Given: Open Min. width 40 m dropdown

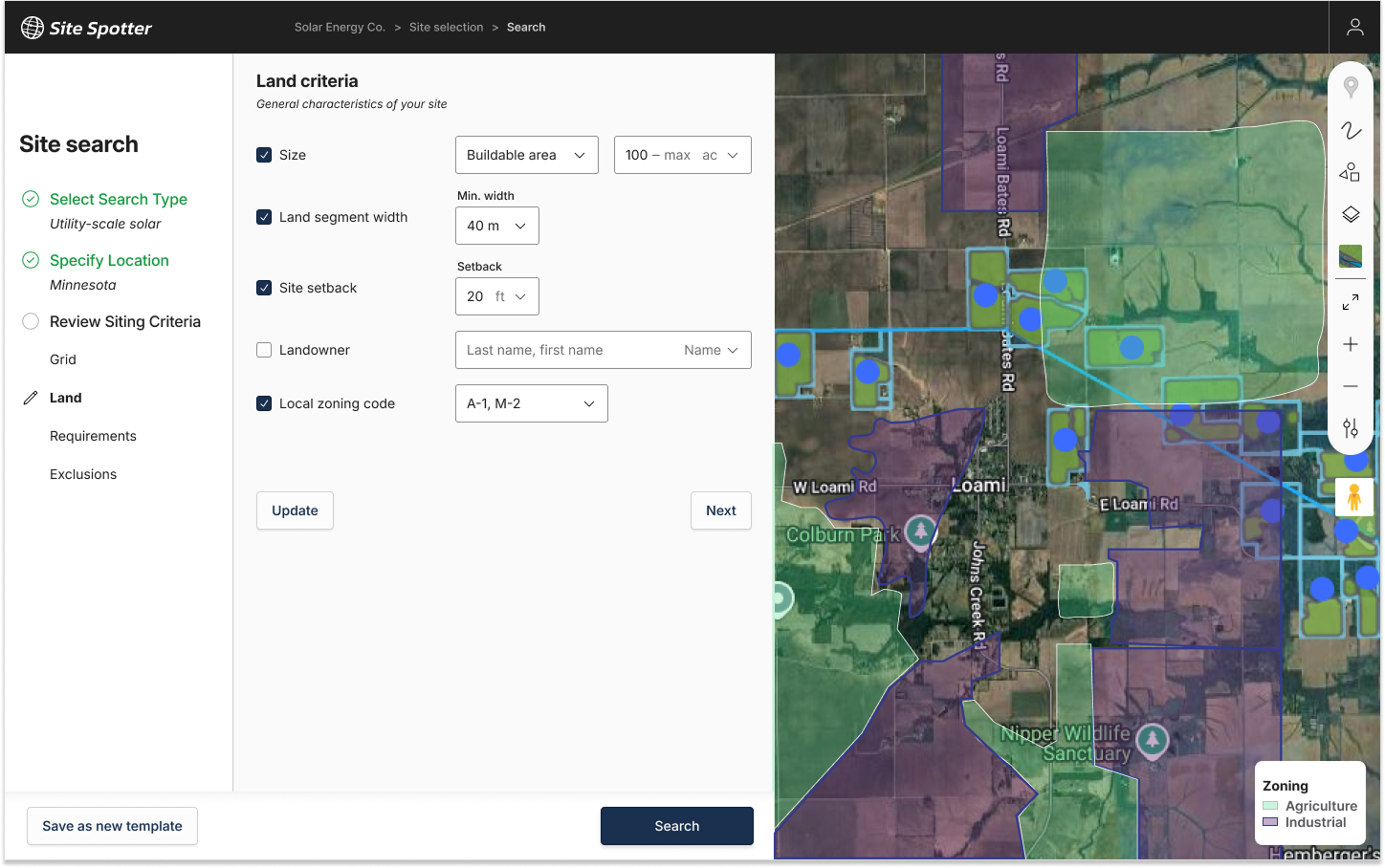Looking at the screenshot, I should 497,226.
